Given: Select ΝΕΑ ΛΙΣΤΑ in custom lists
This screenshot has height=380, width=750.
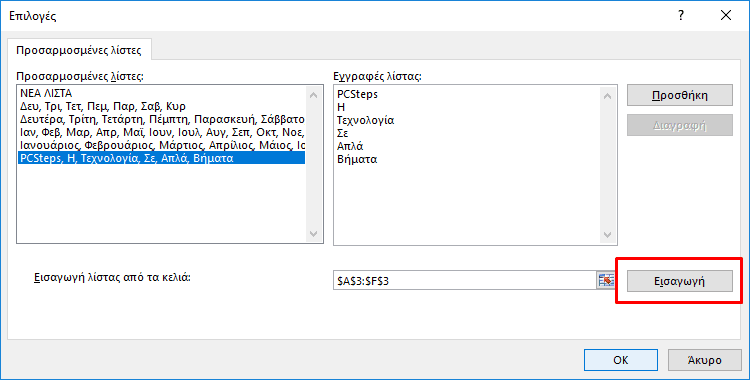Looking at the screenshot, I should 162,93.
